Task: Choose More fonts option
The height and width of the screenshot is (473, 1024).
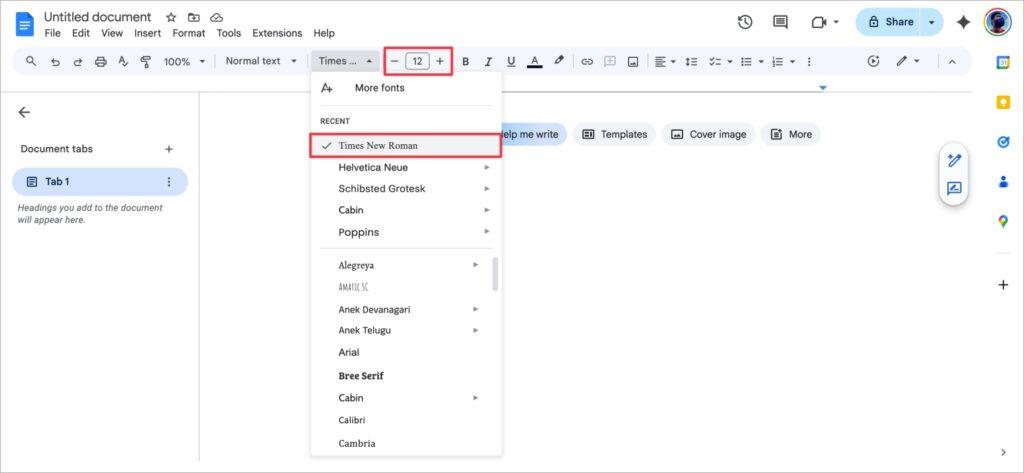Action: click(406, 88)
